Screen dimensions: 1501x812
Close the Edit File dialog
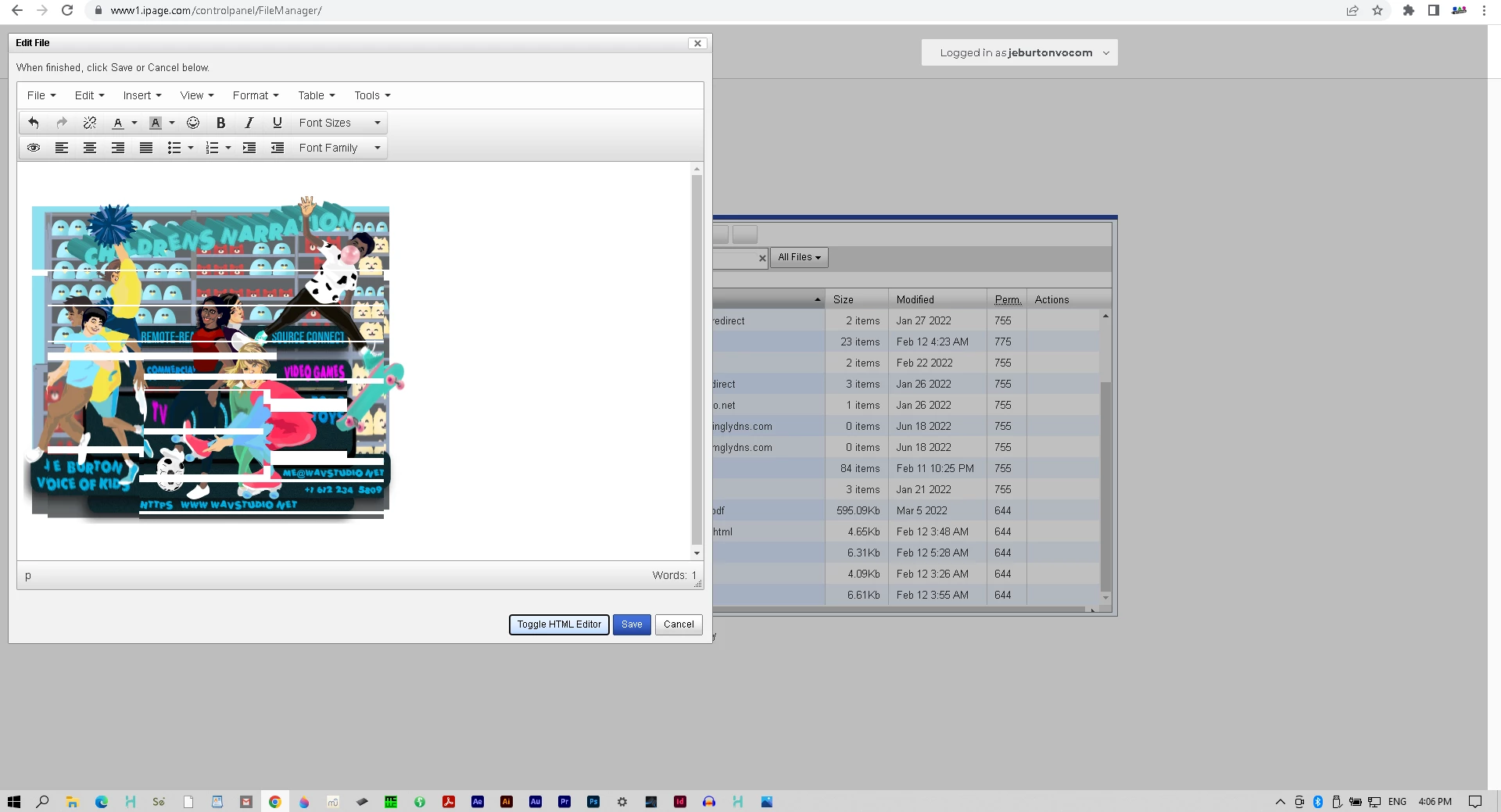pos(697,43)
